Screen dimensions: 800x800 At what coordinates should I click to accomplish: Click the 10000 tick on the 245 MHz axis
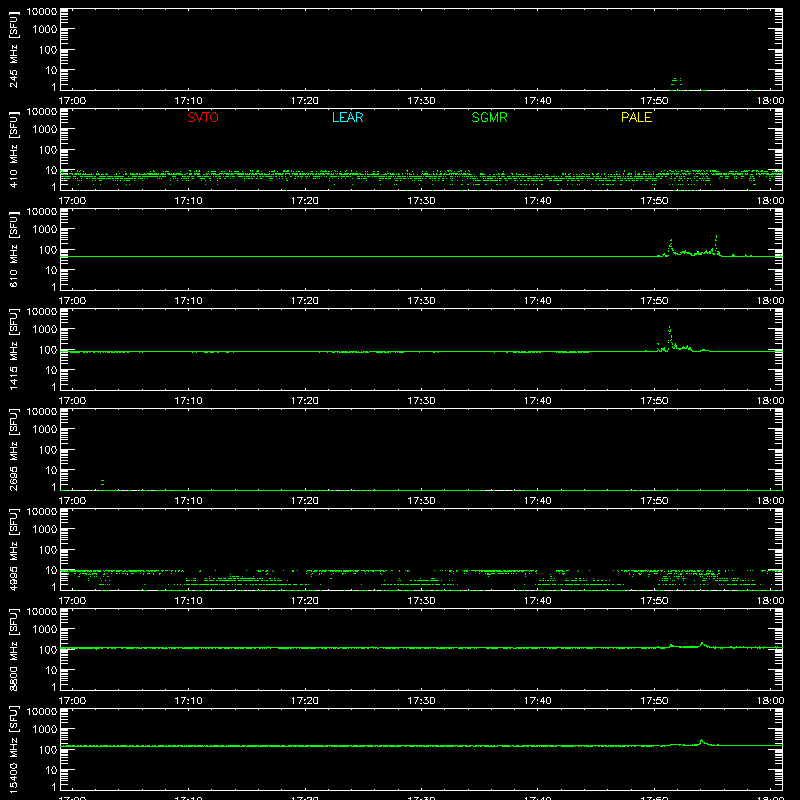42,12
